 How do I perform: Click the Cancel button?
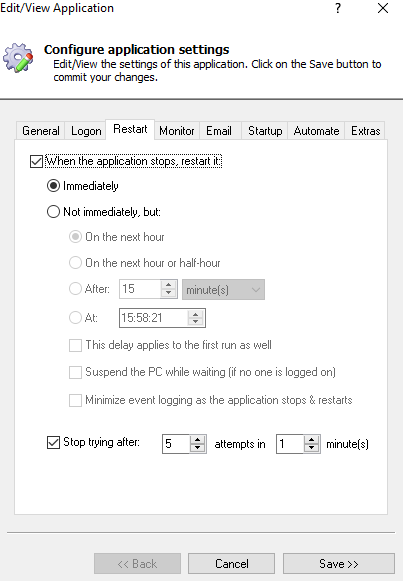coord(232,564)
